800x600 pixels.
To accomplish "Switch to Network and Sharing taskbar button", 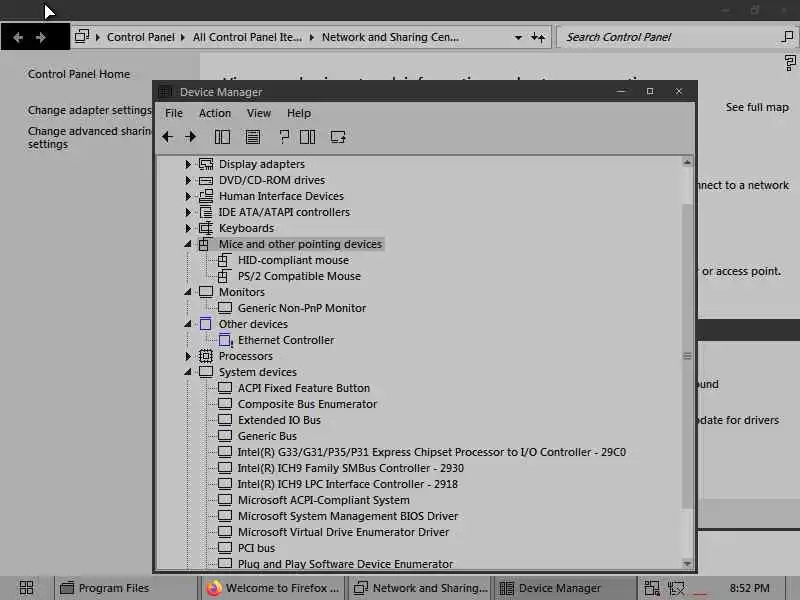I will (x=418, y=588).
